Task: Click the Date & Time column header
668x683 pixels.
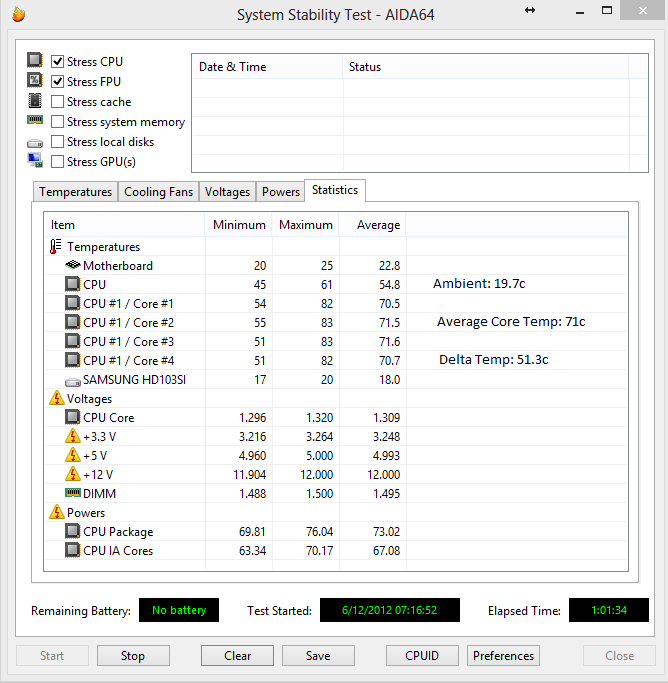Action: coord(267,67)
